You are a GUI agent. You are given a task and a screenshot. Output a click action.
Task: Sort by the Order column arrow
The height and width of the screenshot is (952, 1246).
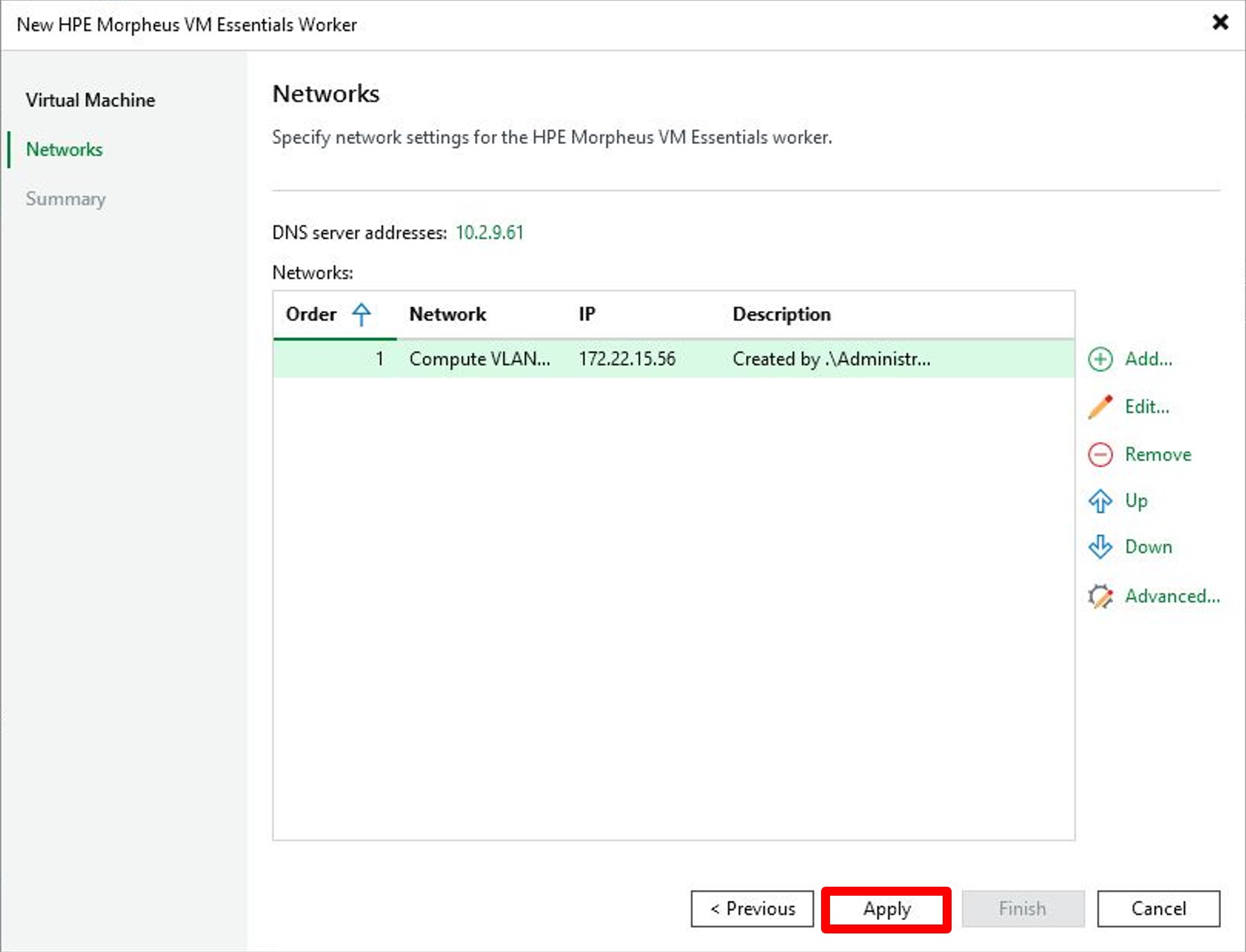362,314
